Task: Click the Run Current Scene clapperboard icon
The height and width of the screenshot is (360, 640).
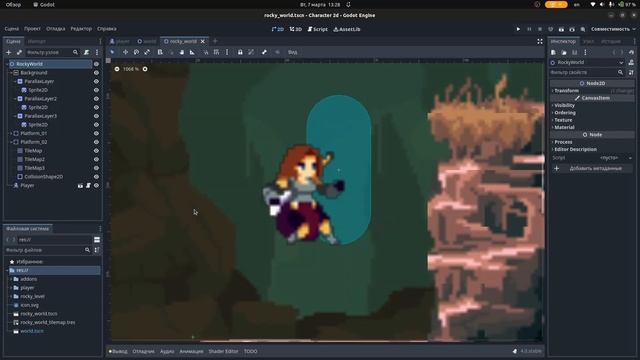Action: [x=561, y=29]
